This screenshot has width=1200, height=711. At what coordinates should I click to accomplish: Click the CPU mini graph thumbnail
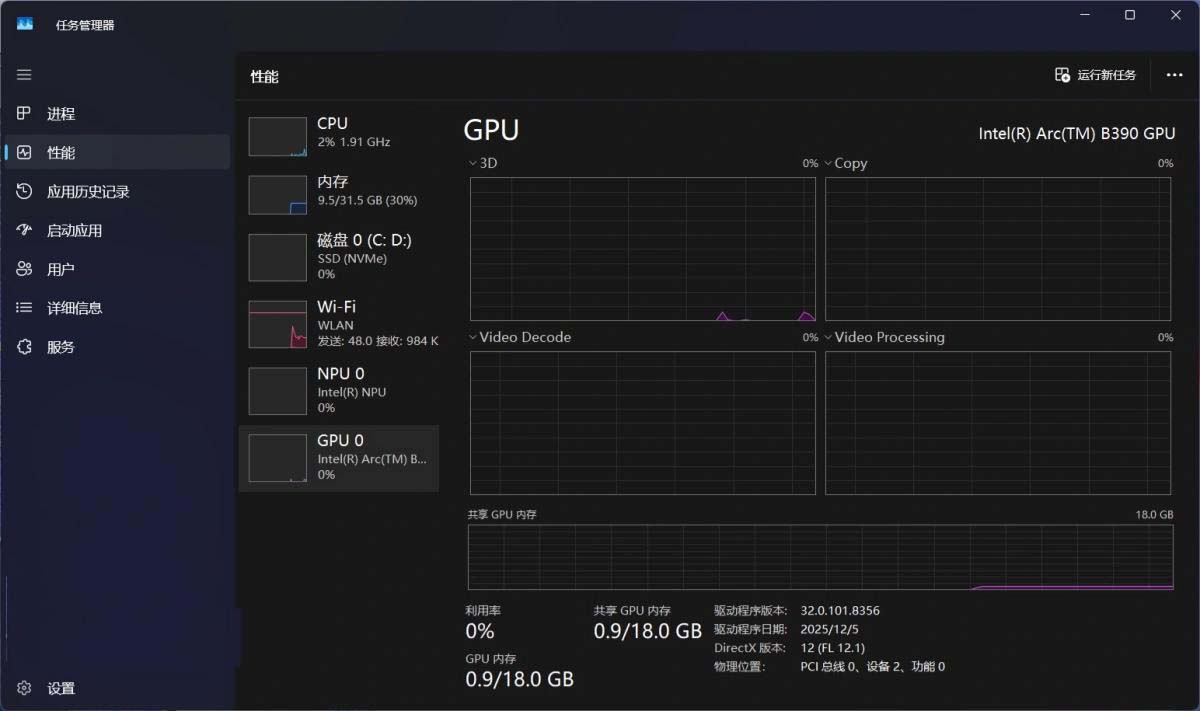coord(277,137)
